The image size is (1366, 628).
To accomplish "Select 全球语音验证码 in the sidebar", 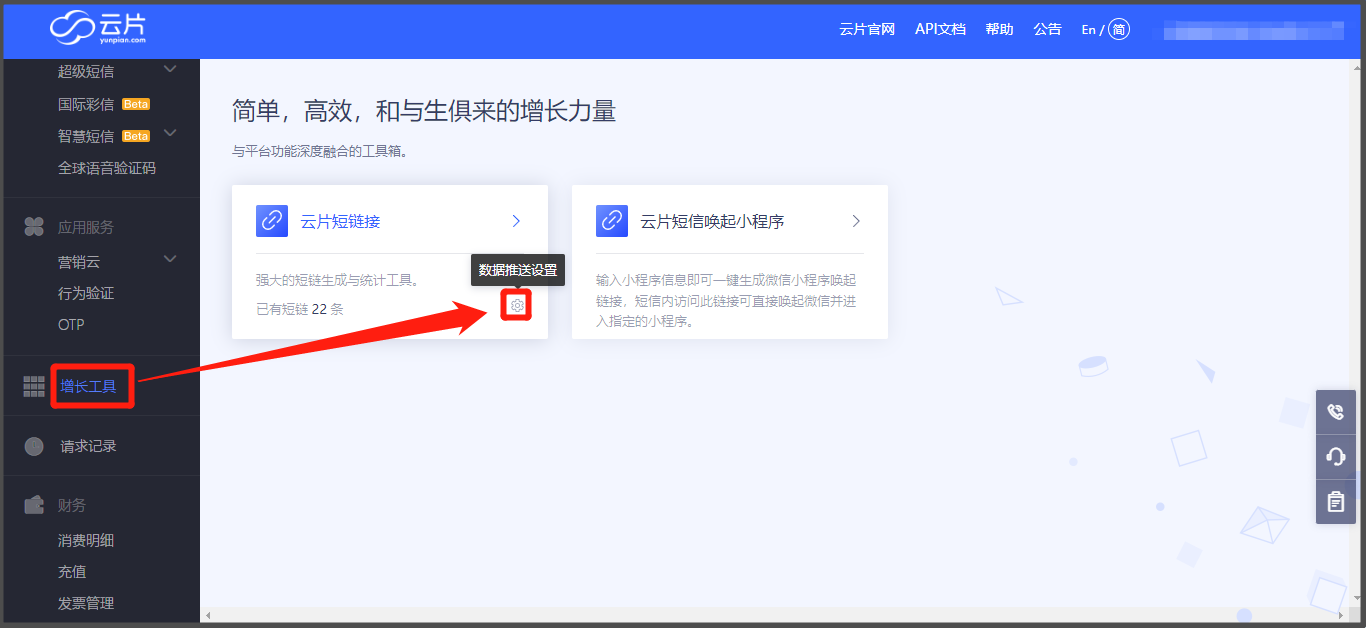I will [x=107, y=168].
